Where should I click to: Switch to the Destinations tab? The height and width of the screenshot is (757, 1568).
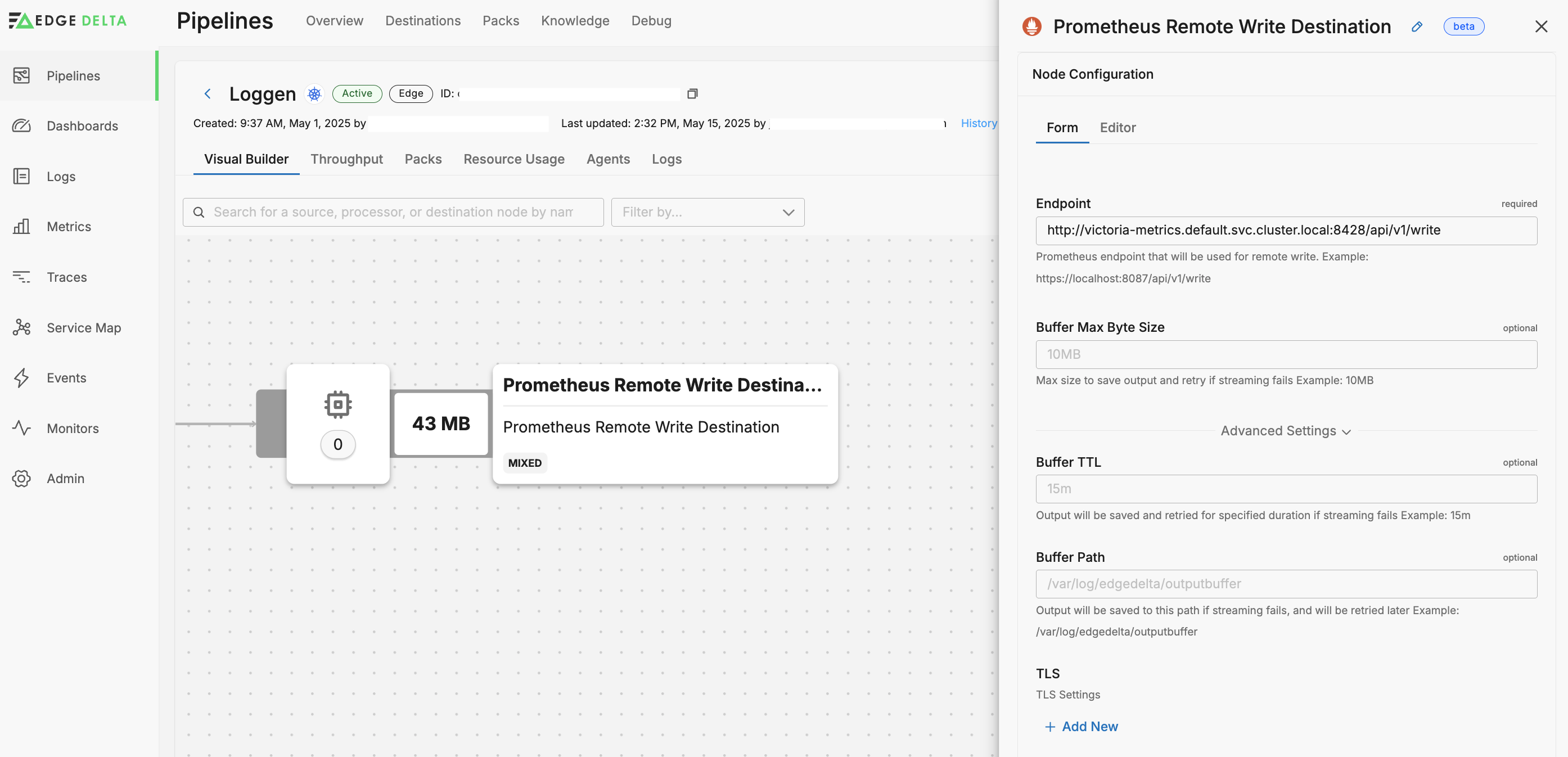(x=422, y=21)
